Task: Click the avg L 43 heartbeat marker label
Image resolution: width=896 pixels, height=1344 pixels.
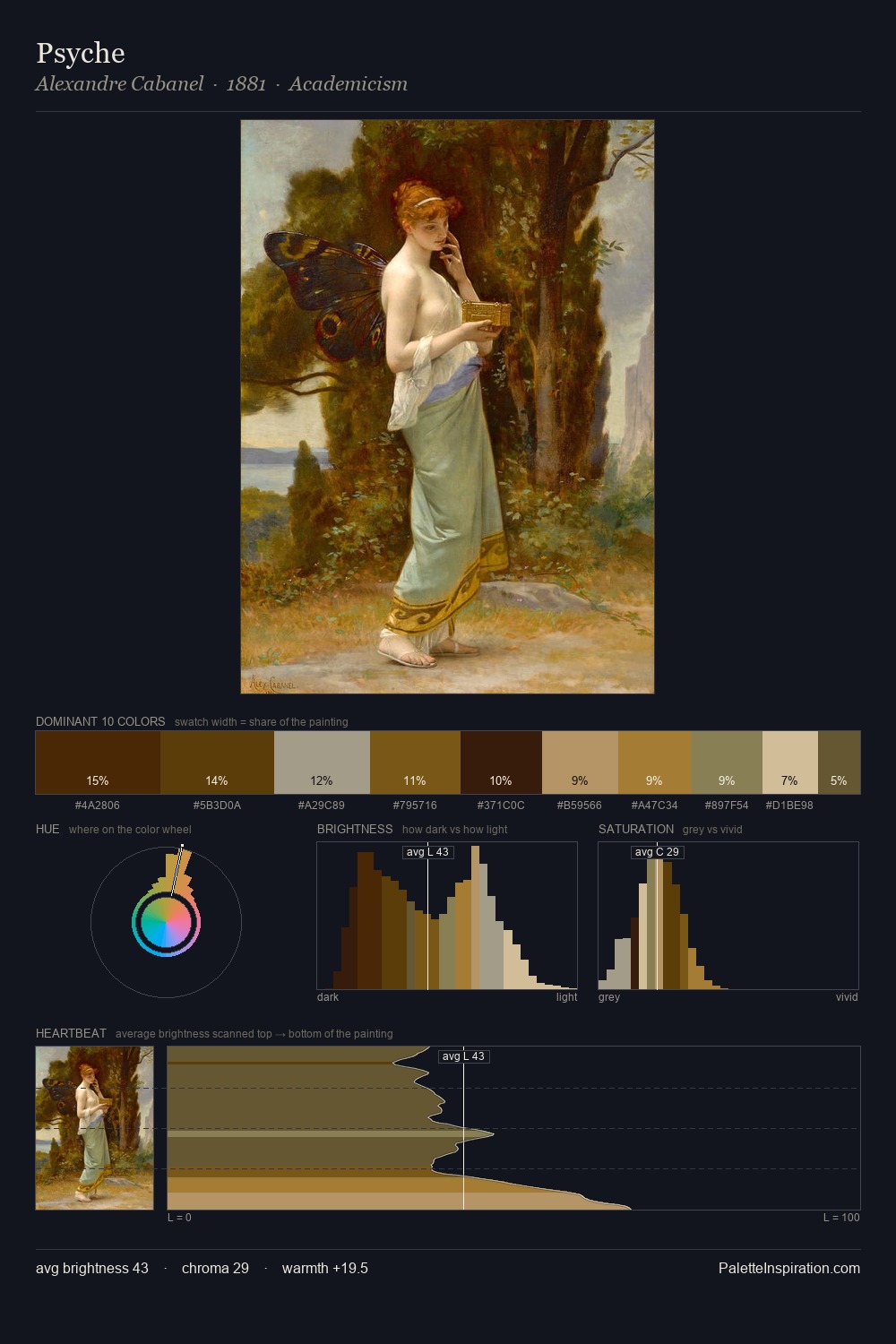Action: coord(463,1056)
